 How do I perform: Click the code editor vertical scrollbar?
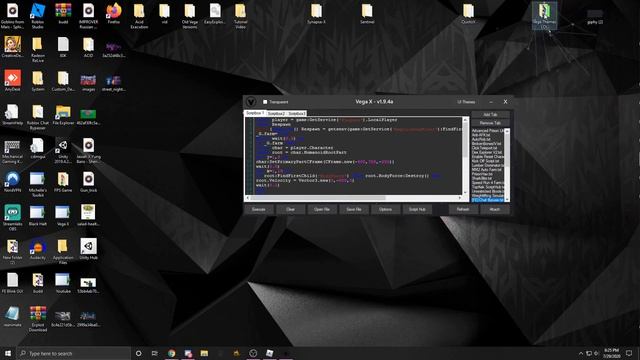(x=465, y=156)
